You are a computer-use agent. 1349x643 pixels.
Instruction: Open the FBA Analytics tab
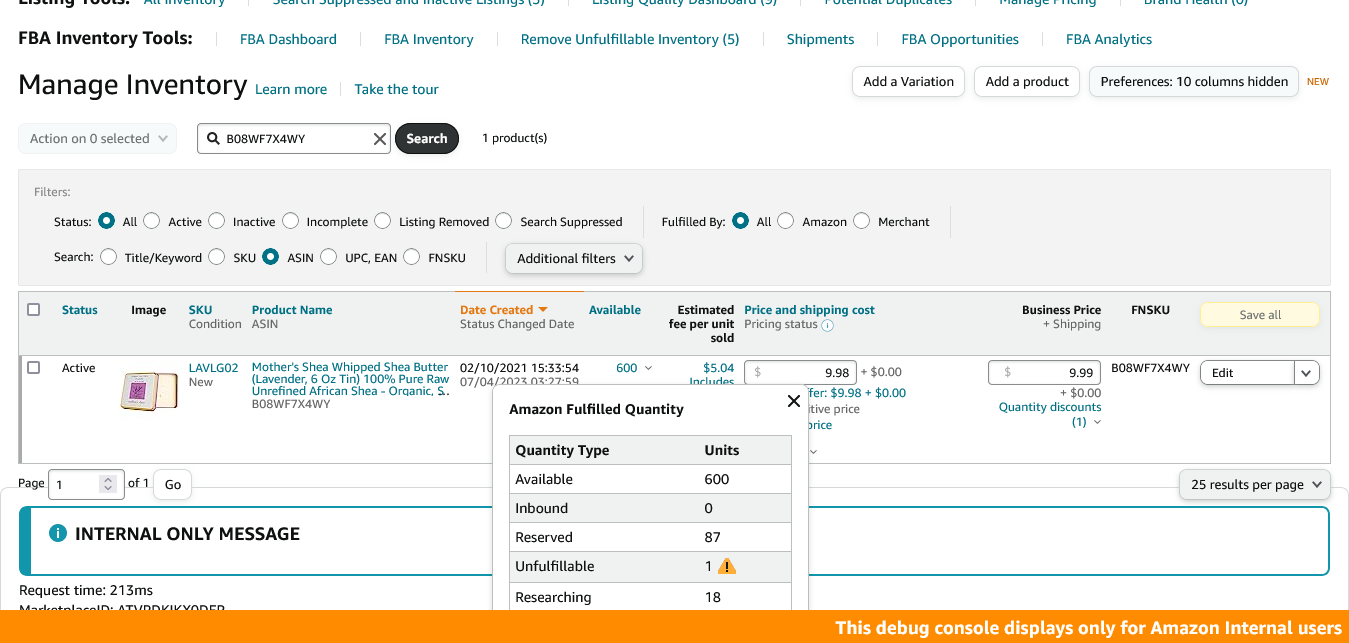click(1109, 39)
